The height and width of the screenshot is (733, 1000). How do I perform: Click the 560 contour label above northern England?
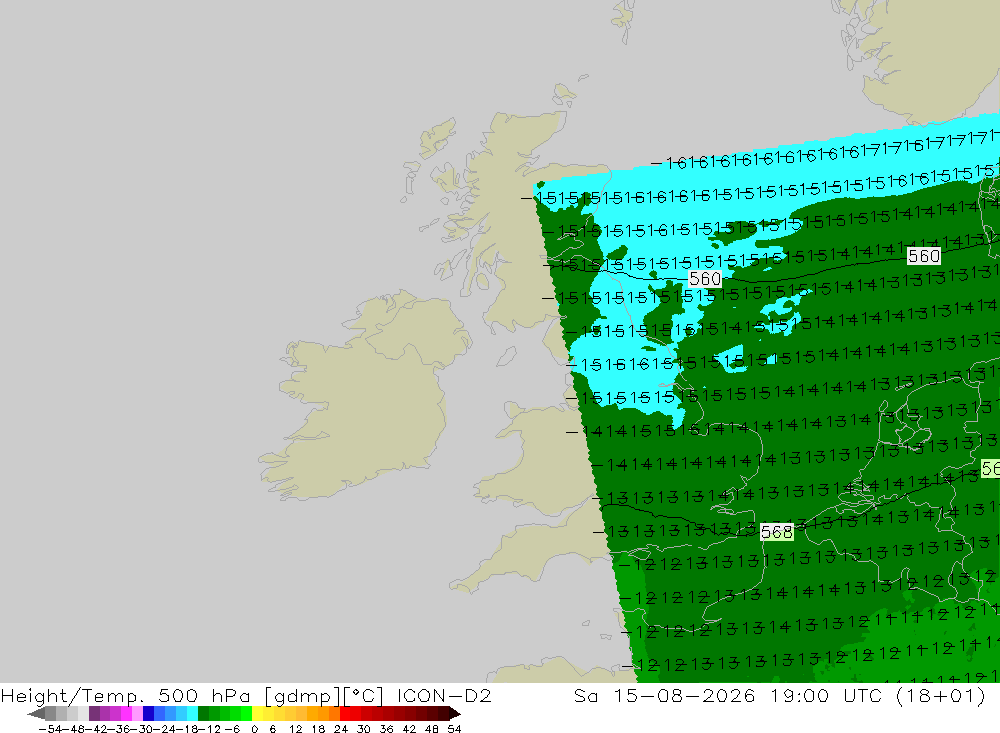click(x=705, y=279)
